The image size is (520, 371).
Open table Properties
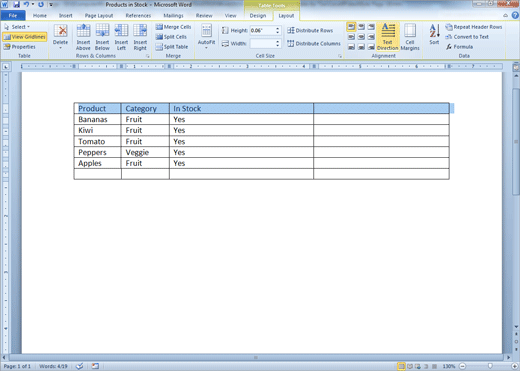tap(19, 47)
